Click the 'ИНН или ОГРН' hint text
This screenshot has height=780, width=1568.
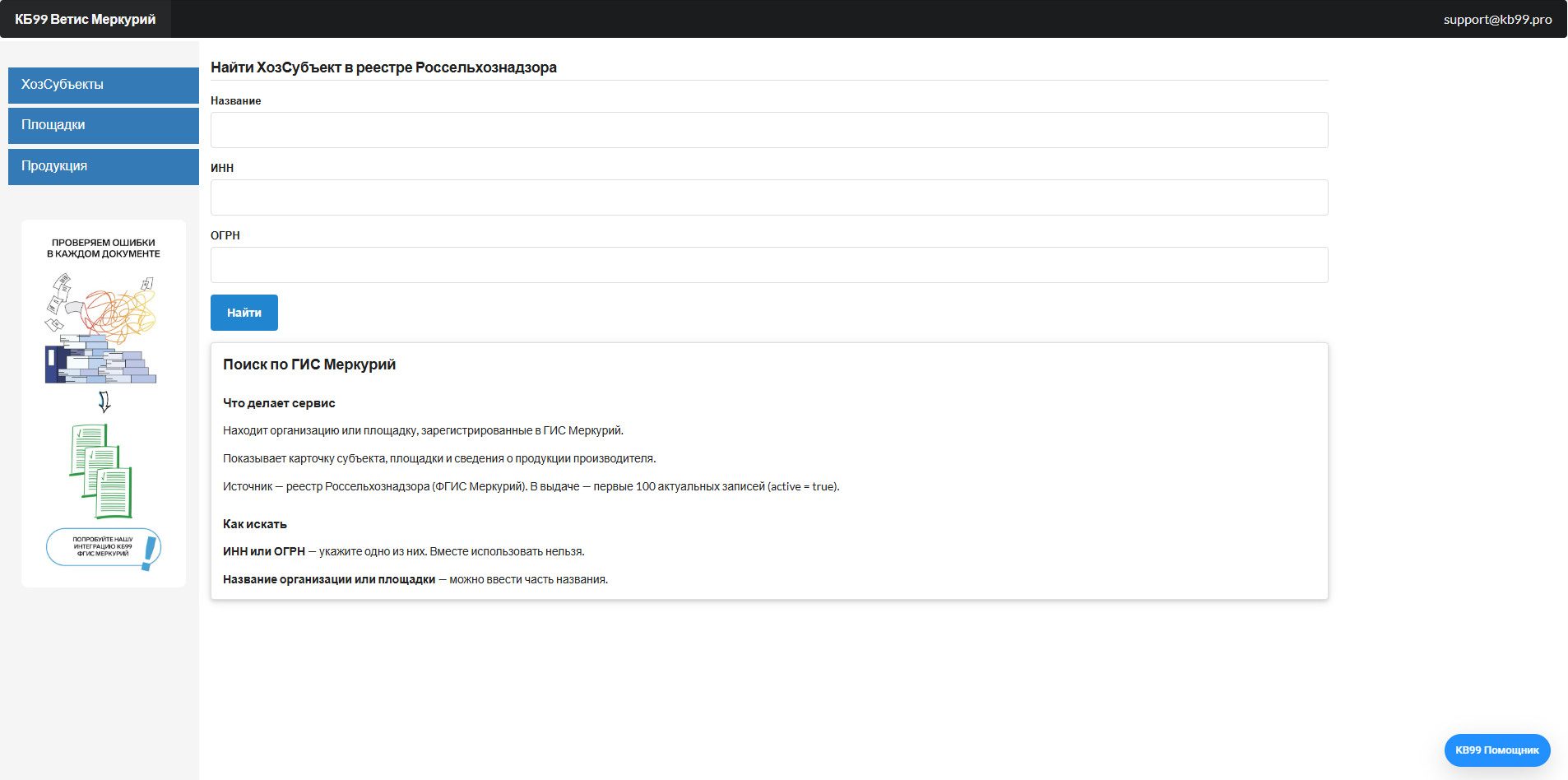point(264,551)
